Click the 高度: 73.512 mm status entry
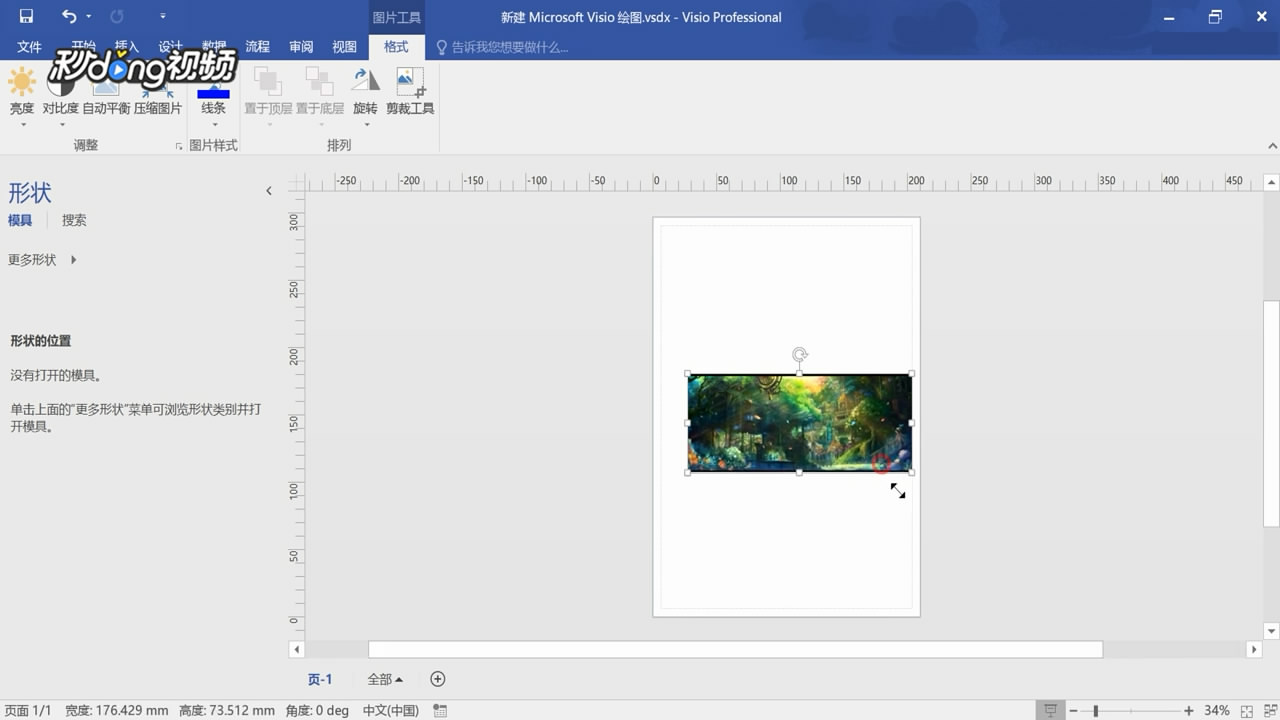Viewport: 1280px width, 720px height. click(x=226, y=710)
